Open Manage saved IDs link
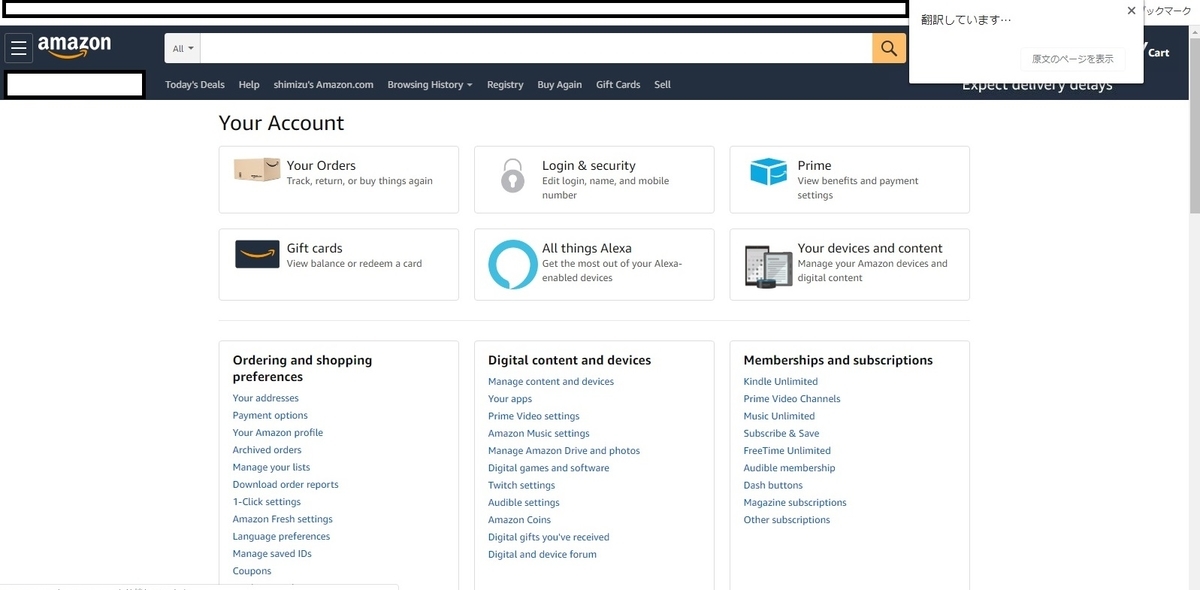This screenshot has height=590, width=1200. click(272, 554)
